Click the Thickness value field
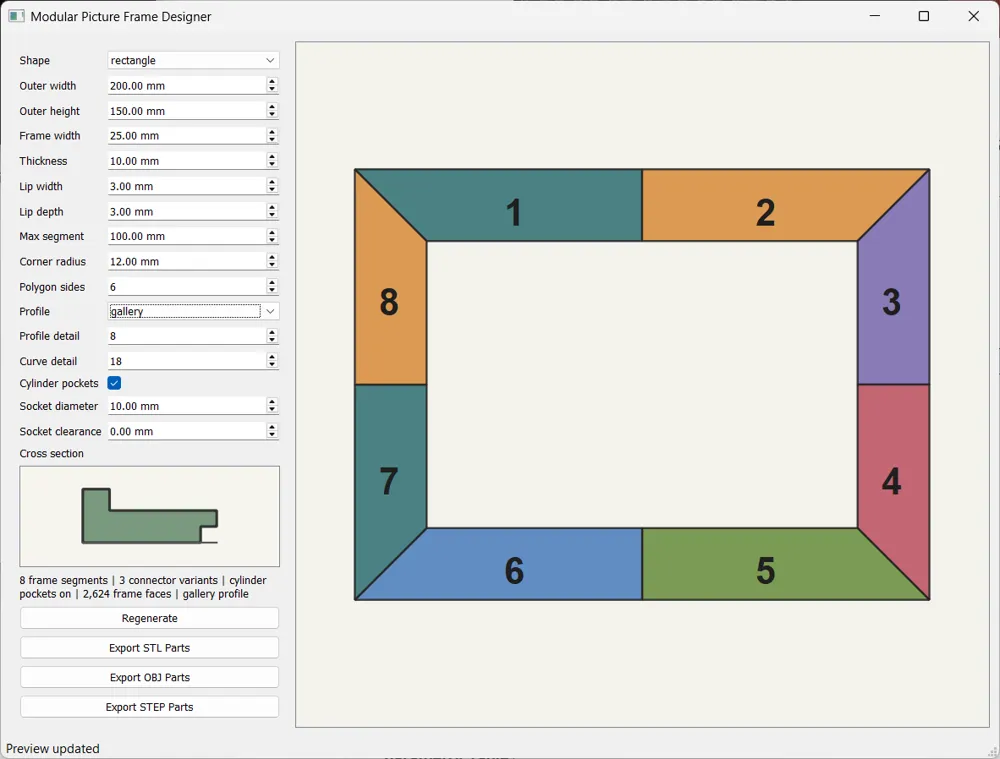1000x759 pixels. (x=186, y=161)
